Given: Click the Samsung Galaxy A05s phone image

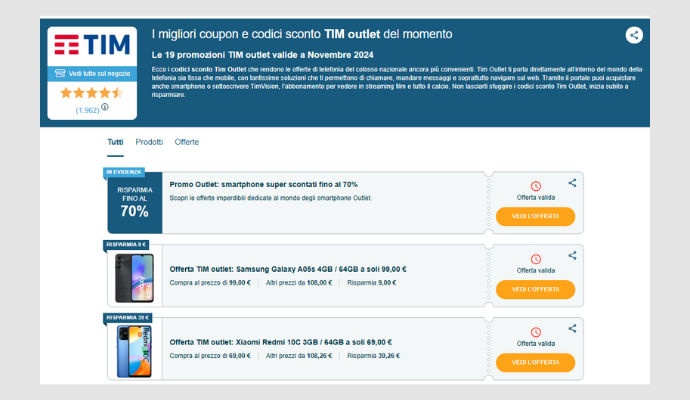Looking at the screenshot, I should tap(134, 278).
